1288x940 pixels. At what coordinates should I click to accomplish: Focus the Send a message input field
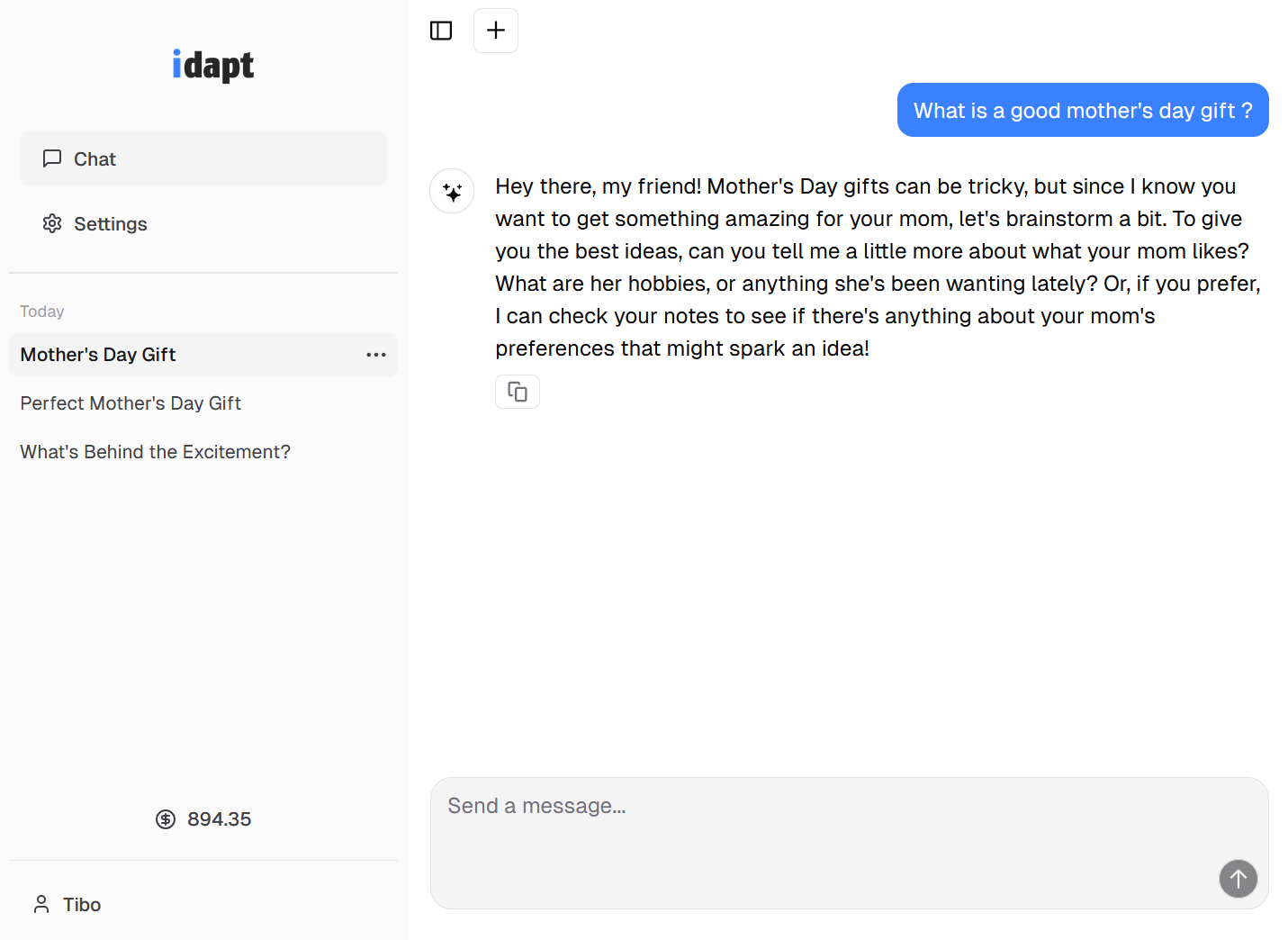tap(850, 843)
